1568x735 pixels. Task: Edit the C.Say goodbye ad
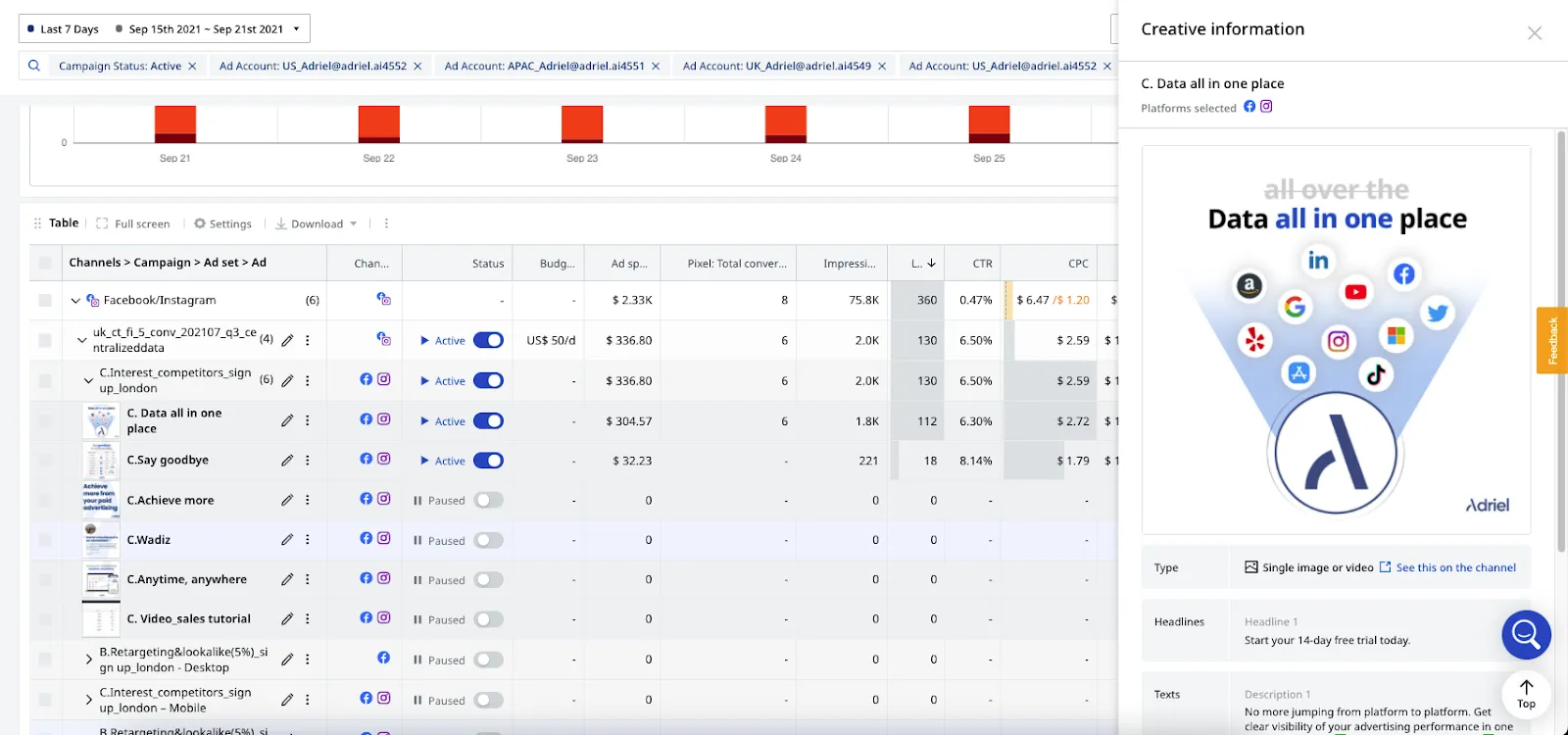[x=287, y=460]
